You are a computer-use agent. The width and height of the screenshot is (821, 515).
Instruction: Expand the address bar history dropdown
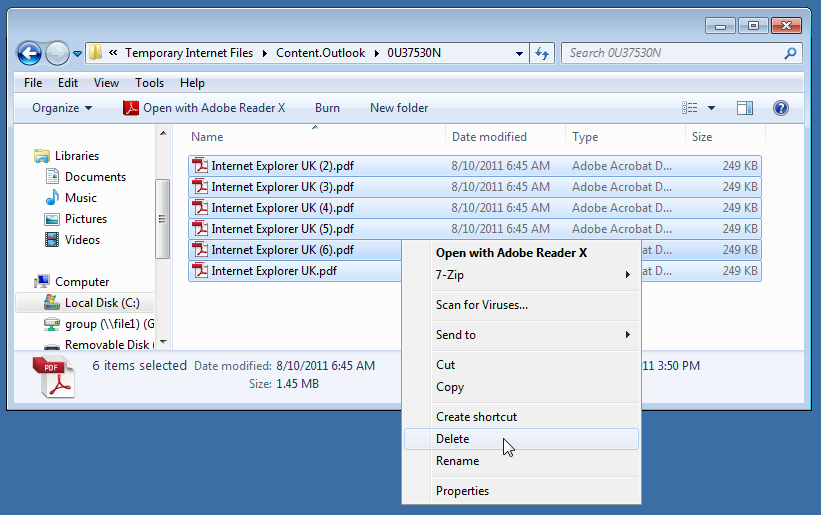pyautogui.click(x=519, y=53)
